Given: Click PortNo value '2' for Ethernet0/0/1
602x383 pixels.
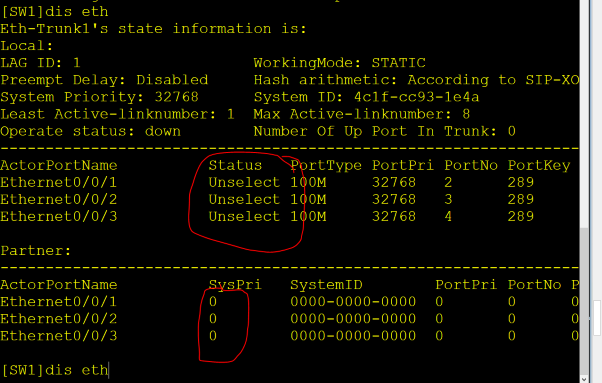Looking at the screenshot, I should coord(448,182).
